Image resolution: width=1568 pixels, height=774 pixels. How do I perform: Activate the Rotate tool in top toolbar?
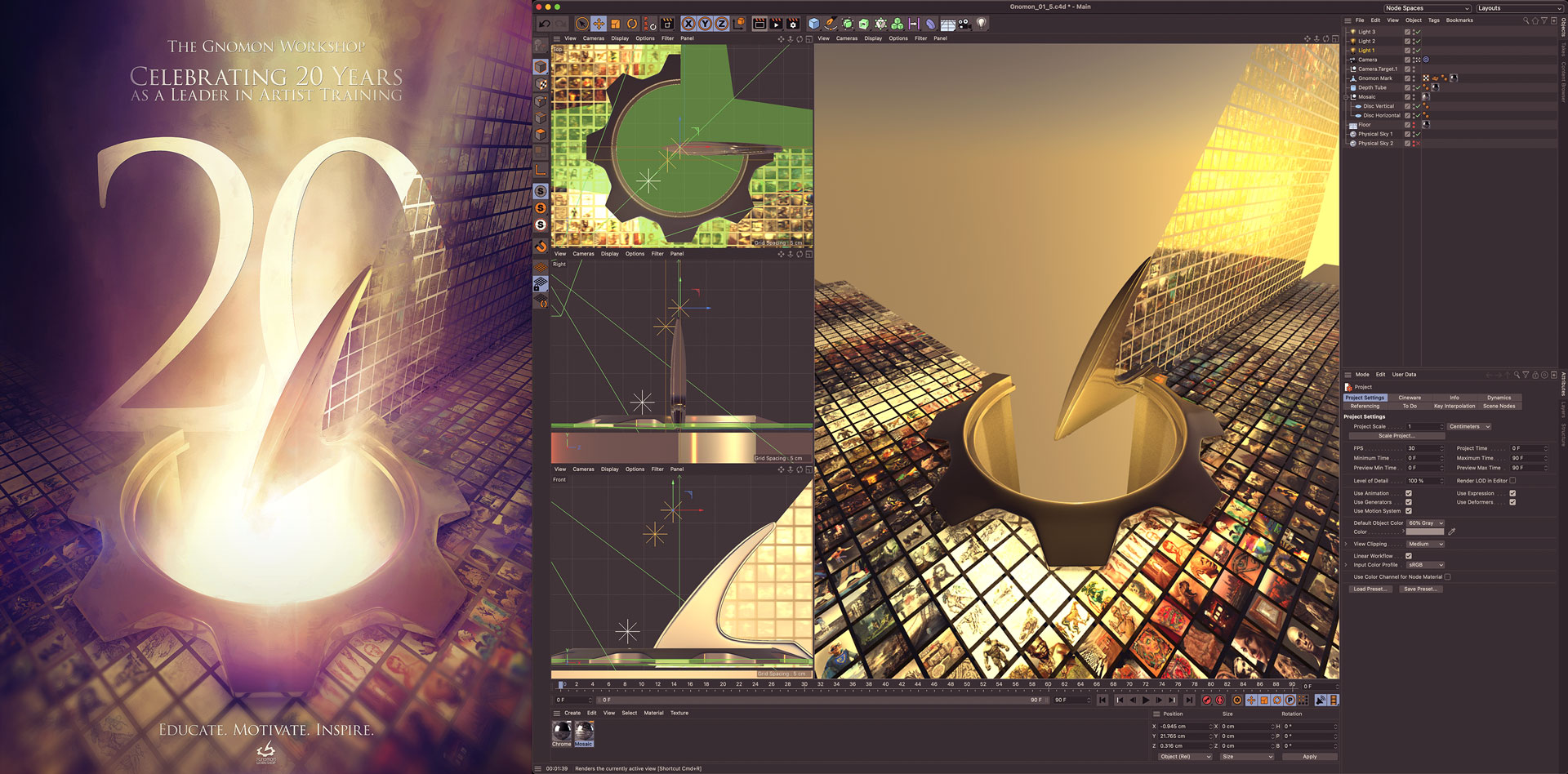tap(632, 24)
